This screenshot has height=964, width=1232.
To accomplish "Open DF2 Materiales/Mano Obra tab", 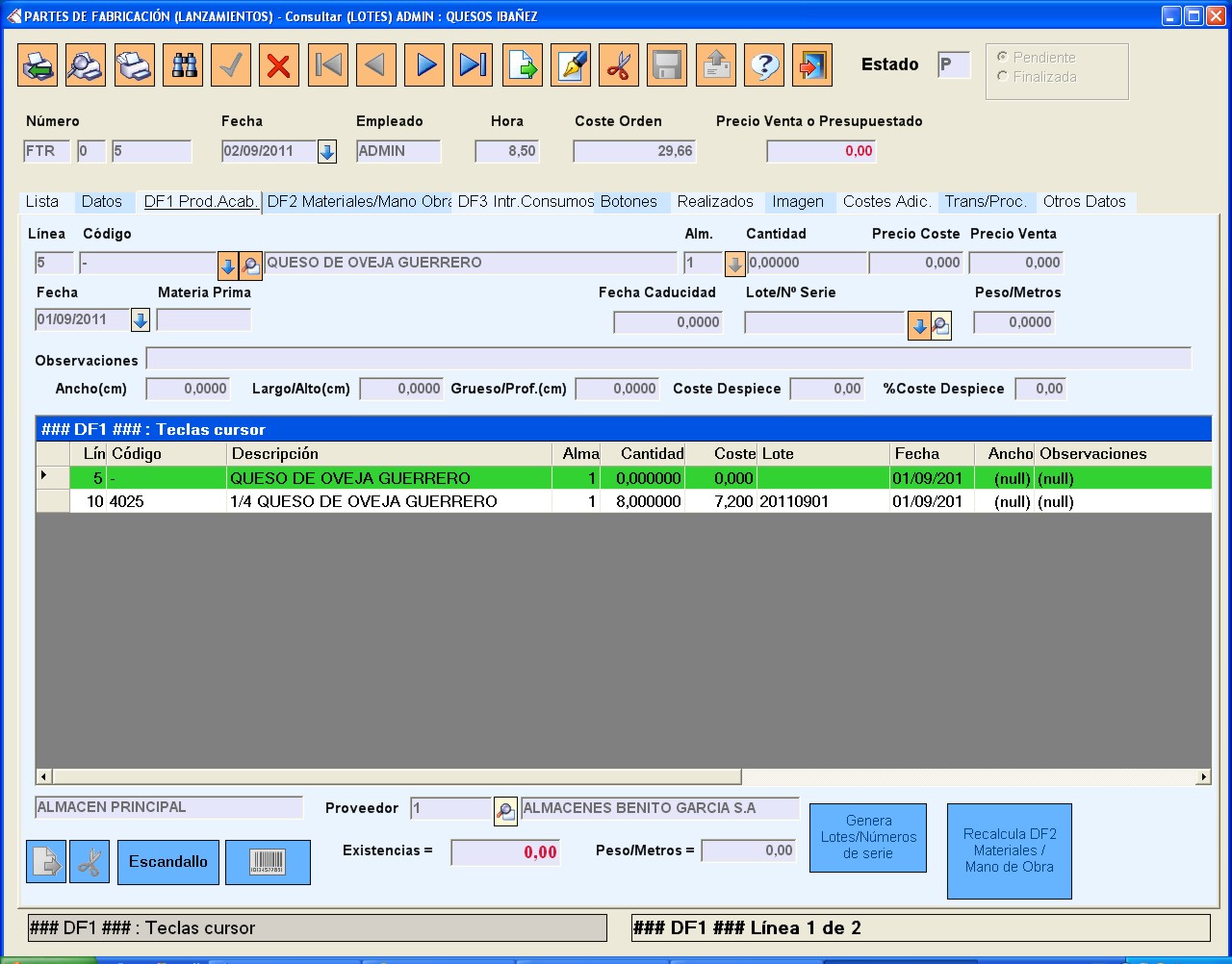I will coord(359,202).
